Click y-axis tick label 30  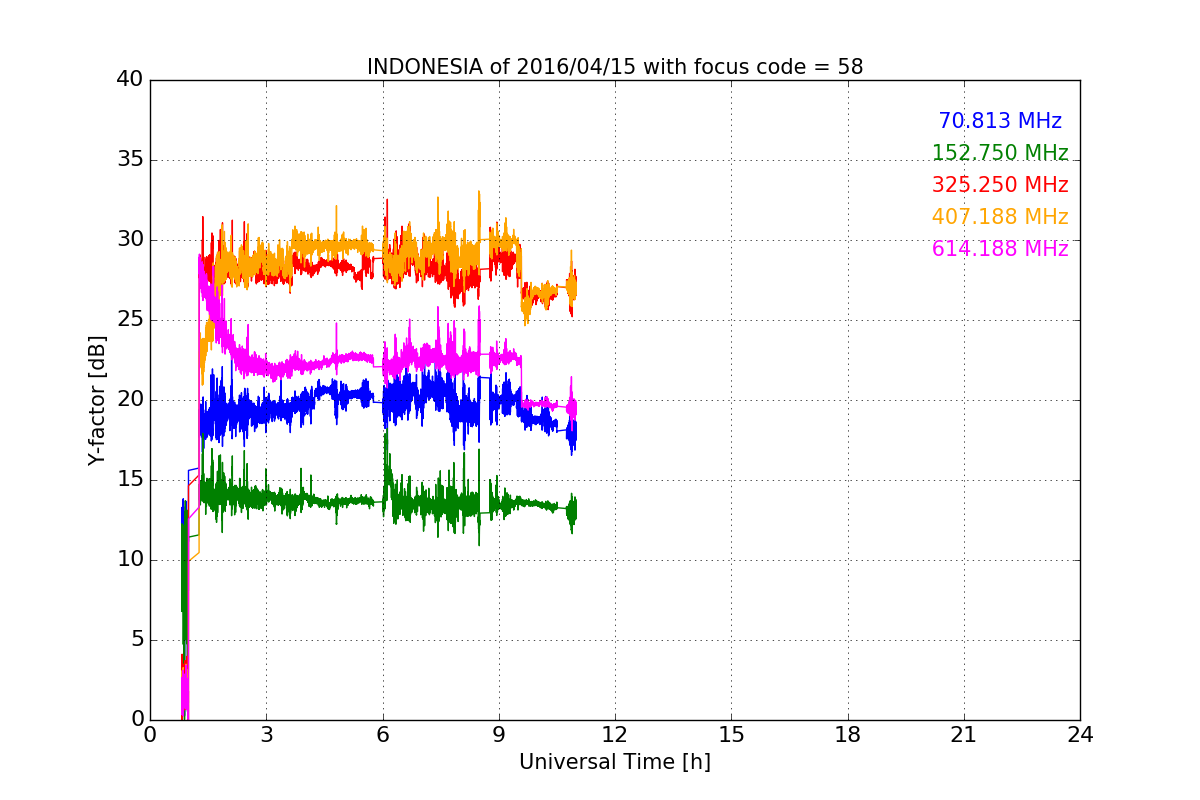pos(131,240)
